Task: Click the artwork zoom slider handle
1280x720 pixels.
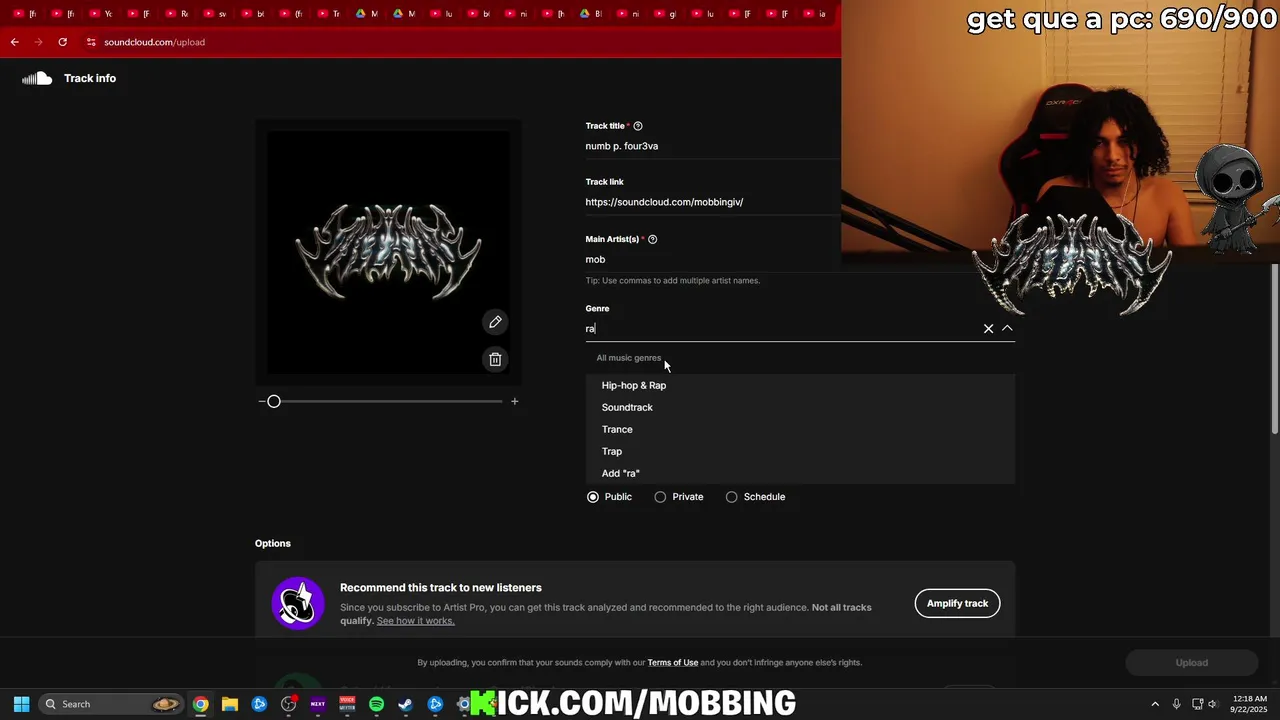Action: [x=274, y=401]
